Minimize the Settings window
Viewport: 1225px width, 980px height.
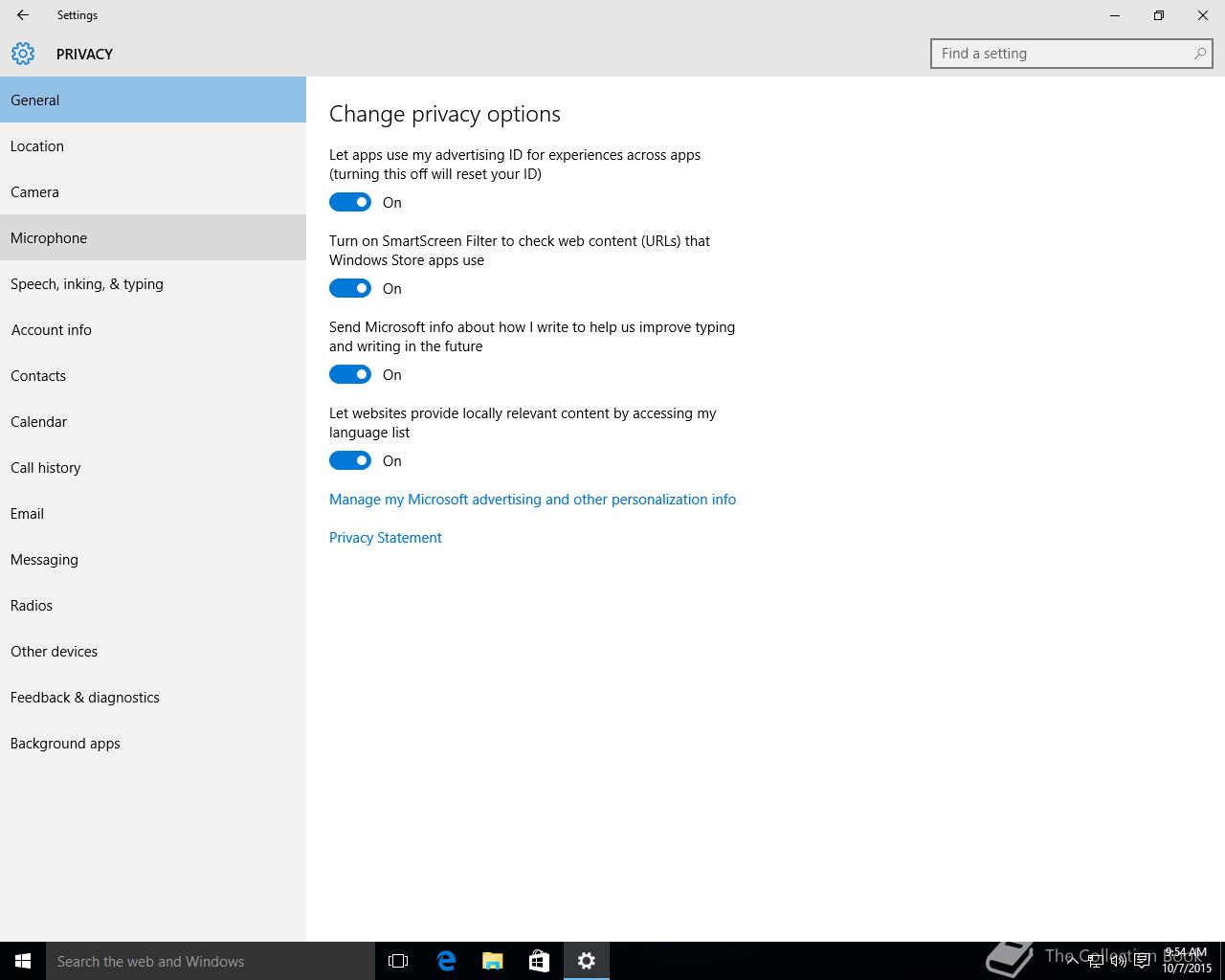tap(1115, 15)
